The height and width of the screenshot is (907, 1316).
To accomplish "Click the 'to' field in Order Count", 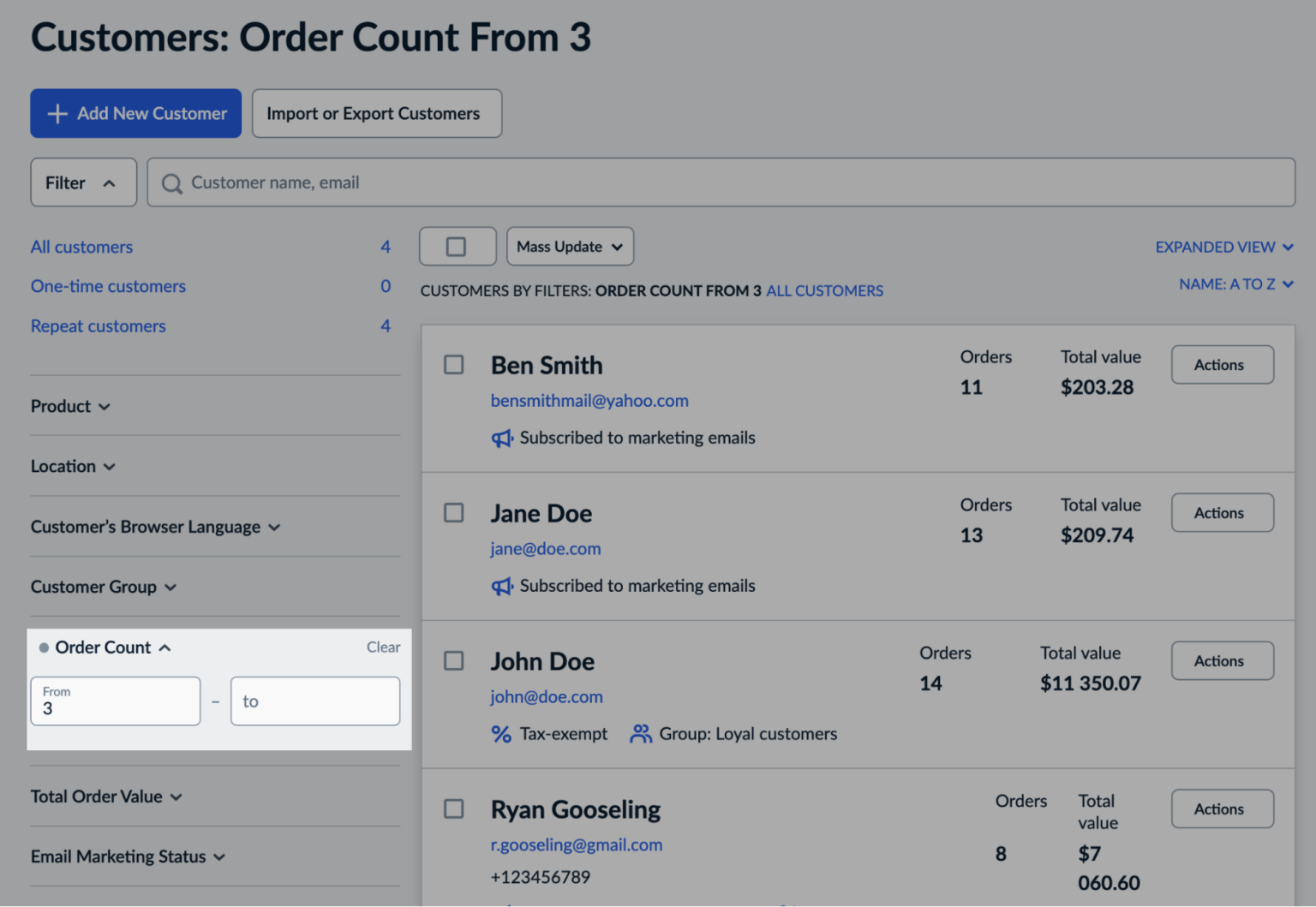I will [x=315, y=701].
